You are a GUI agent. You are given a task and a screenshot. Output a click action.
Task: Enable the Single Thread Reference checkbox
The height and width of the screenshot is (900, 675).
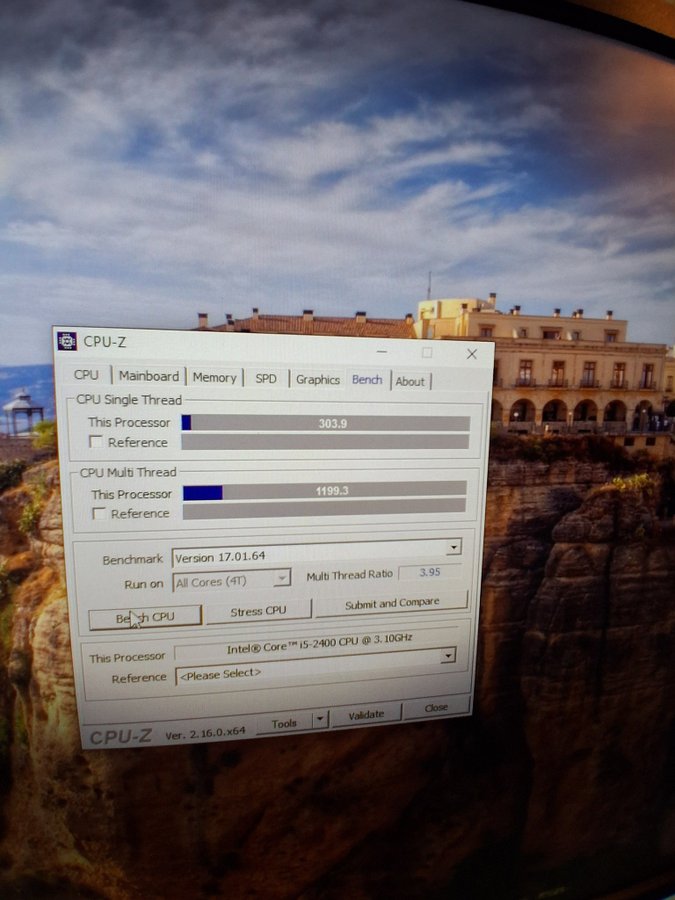coord(97,441)
